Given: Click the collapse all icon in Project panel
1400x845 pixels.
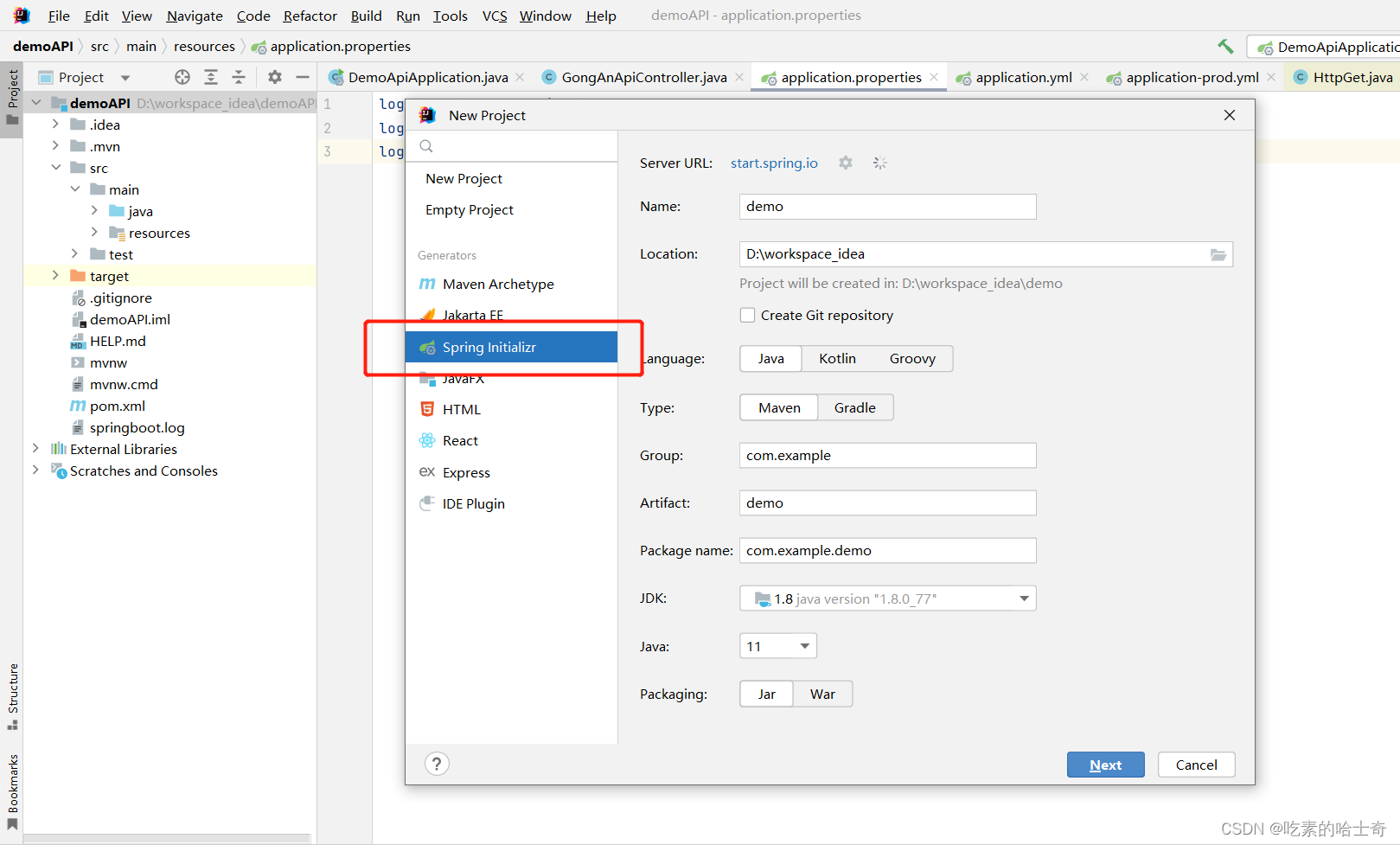Looking at the screenshot, I should [x=239, y=77].
